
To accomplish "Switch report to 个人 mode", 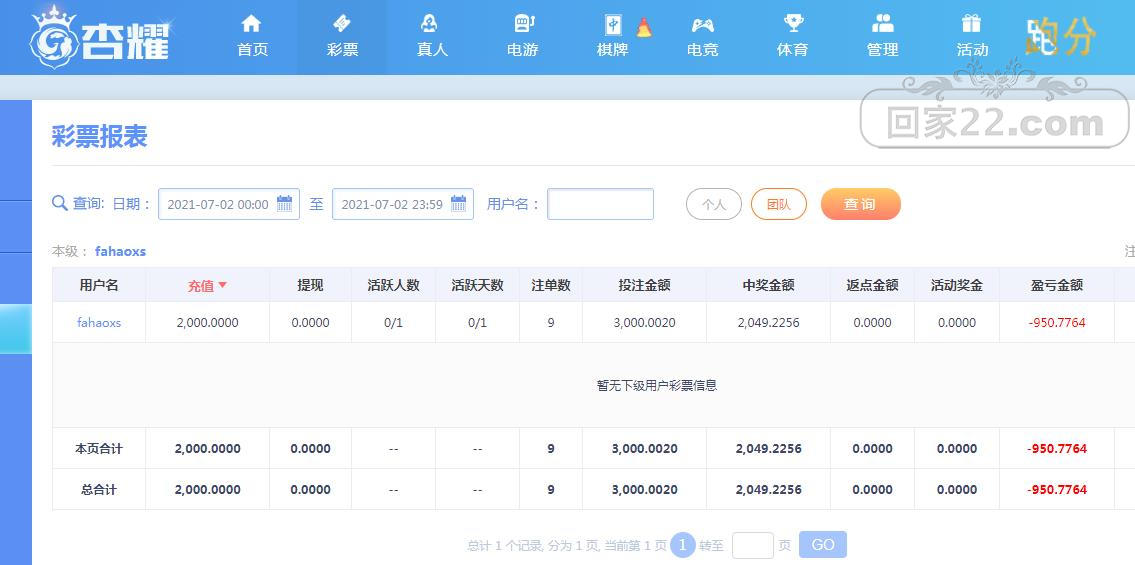I will (x=714, y=204).
